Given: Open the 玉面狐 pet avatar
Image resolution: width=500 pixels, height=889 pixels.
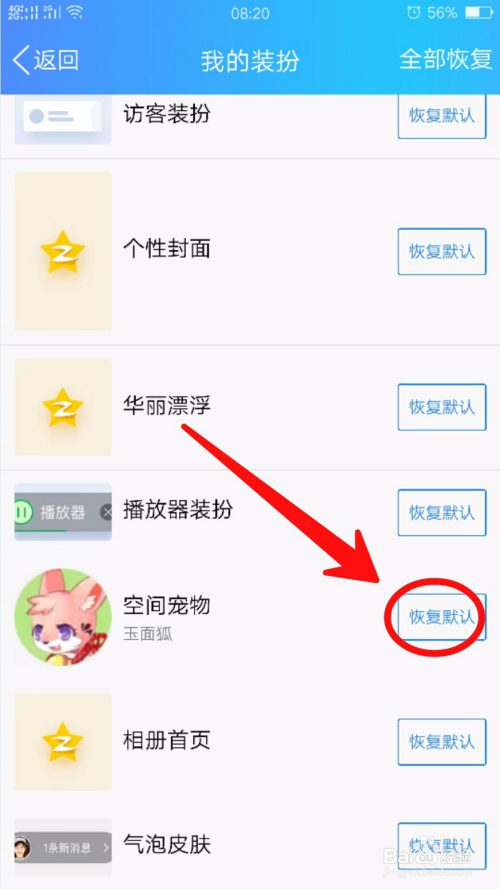Looking at the screenshot, I should click(x=63, y=617).
